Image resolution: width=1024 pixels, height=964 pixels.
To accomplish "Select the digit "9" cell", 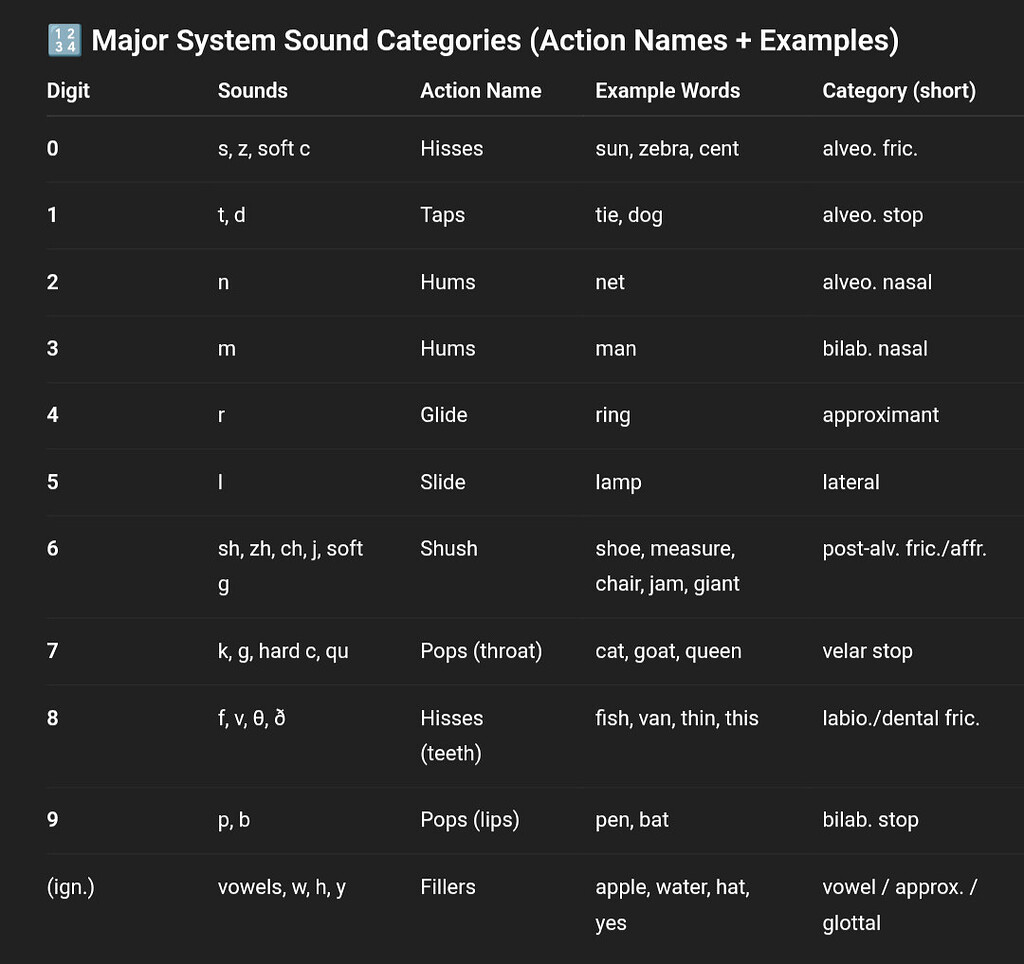I will point(53,820).
